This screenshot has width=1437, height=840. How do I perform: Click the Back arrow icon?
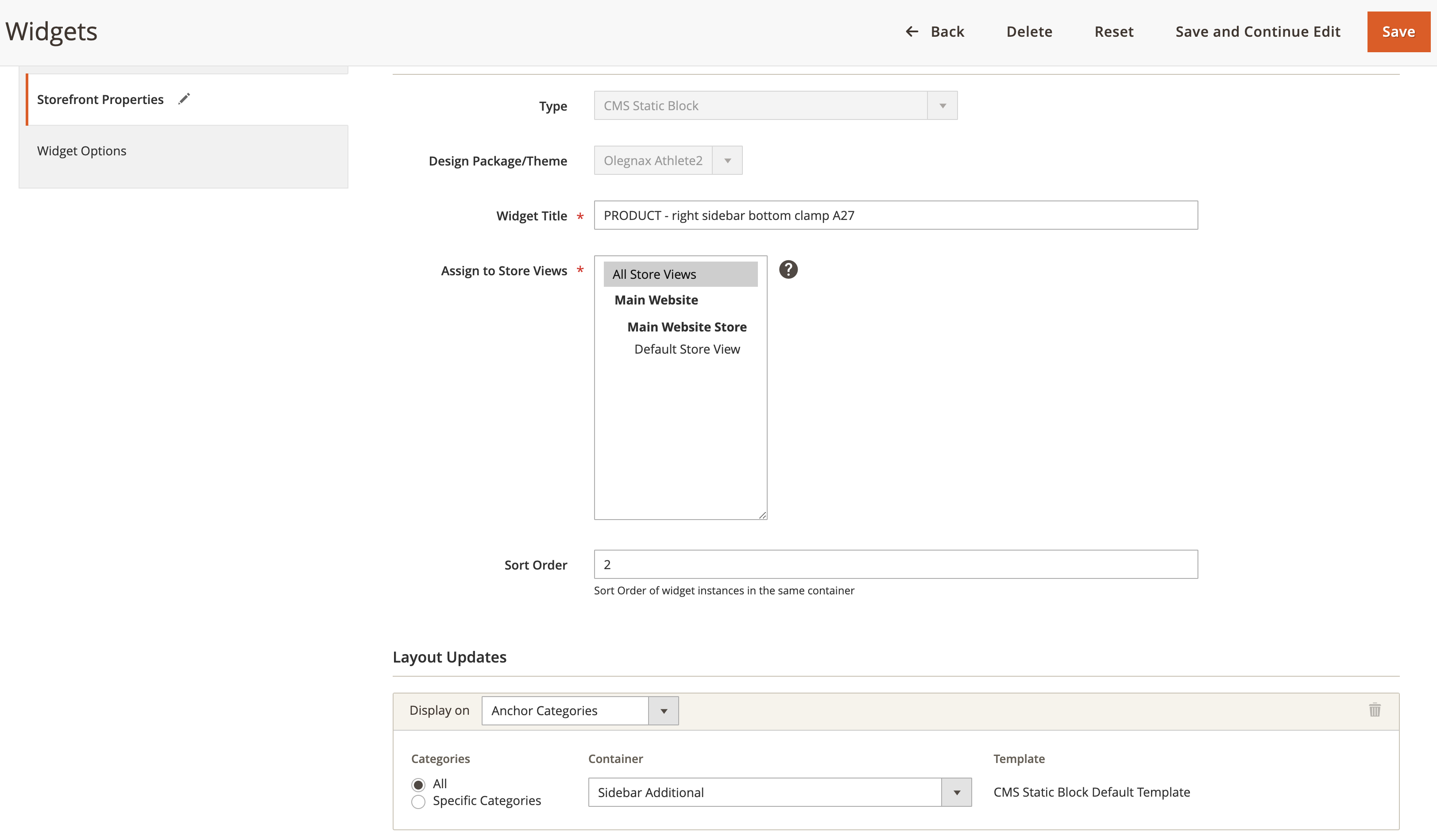pyautogui.click(x=912, y=31)
